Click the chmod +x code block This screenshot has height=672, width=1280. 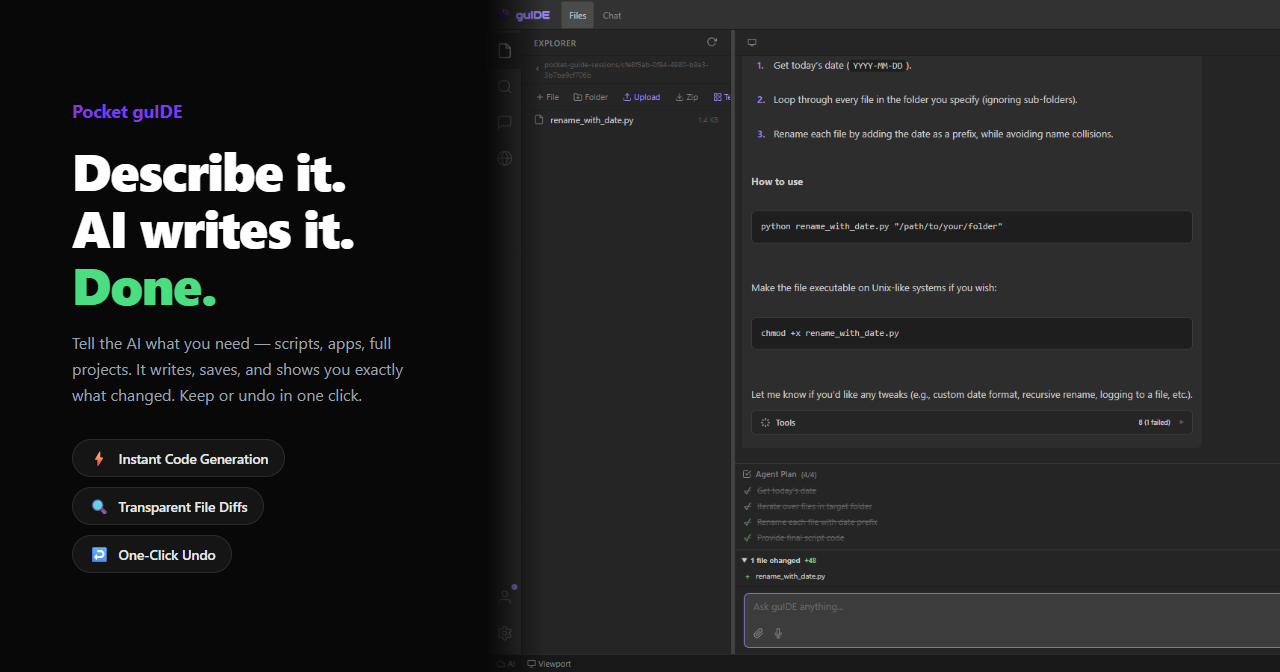pyautogui.click(x=971, y=333)
